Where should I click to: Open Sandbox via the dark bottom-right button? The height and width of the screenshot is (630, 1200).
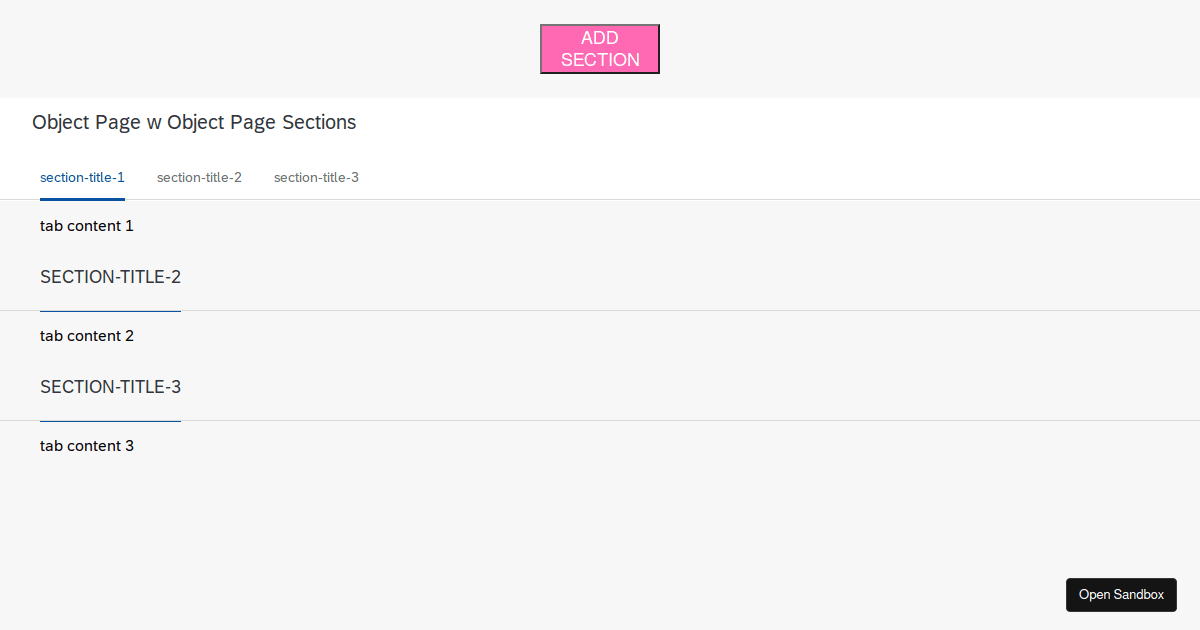point(1121,594)
